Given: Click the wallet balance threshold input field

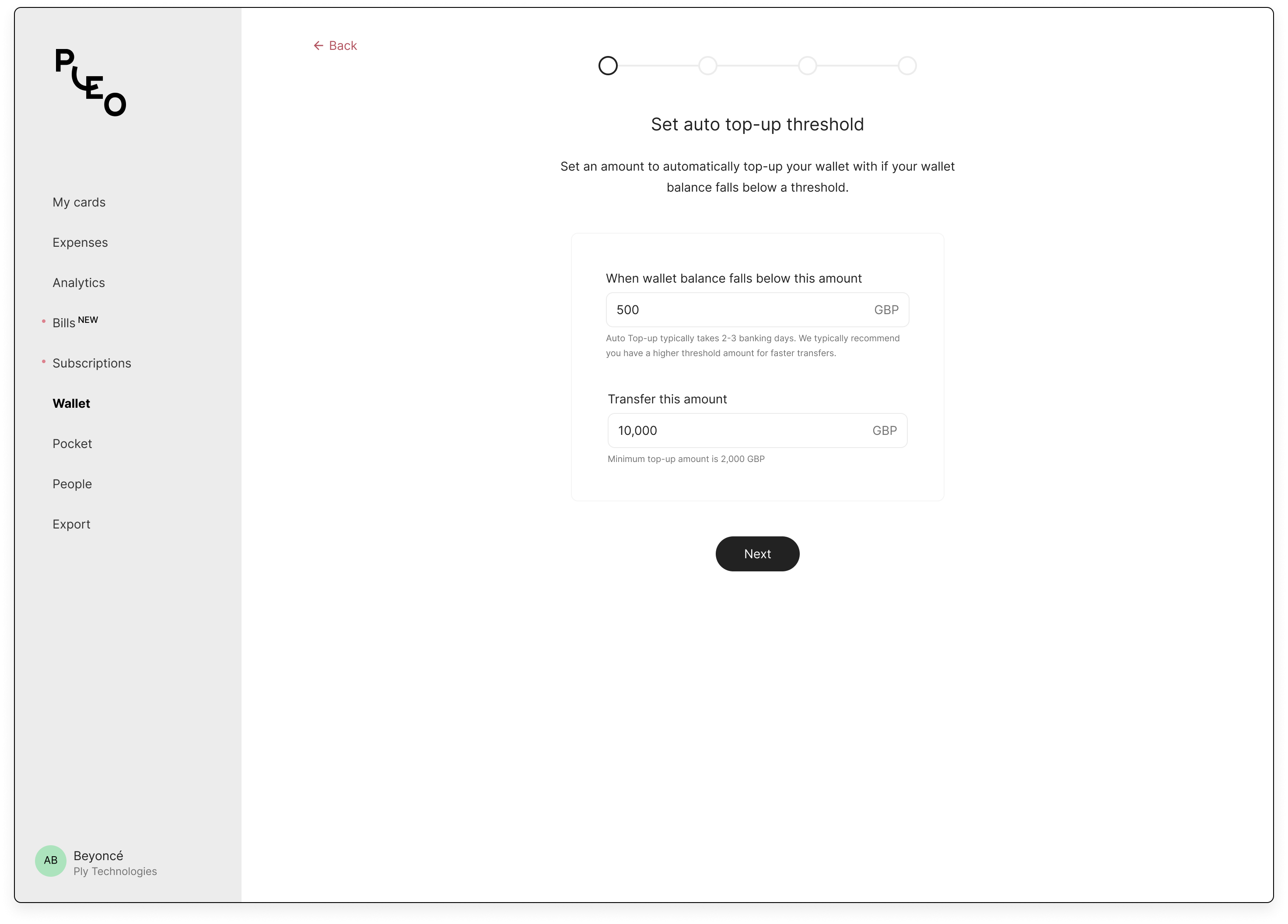Looking at the screenshot, I should [x=756, y=309].
